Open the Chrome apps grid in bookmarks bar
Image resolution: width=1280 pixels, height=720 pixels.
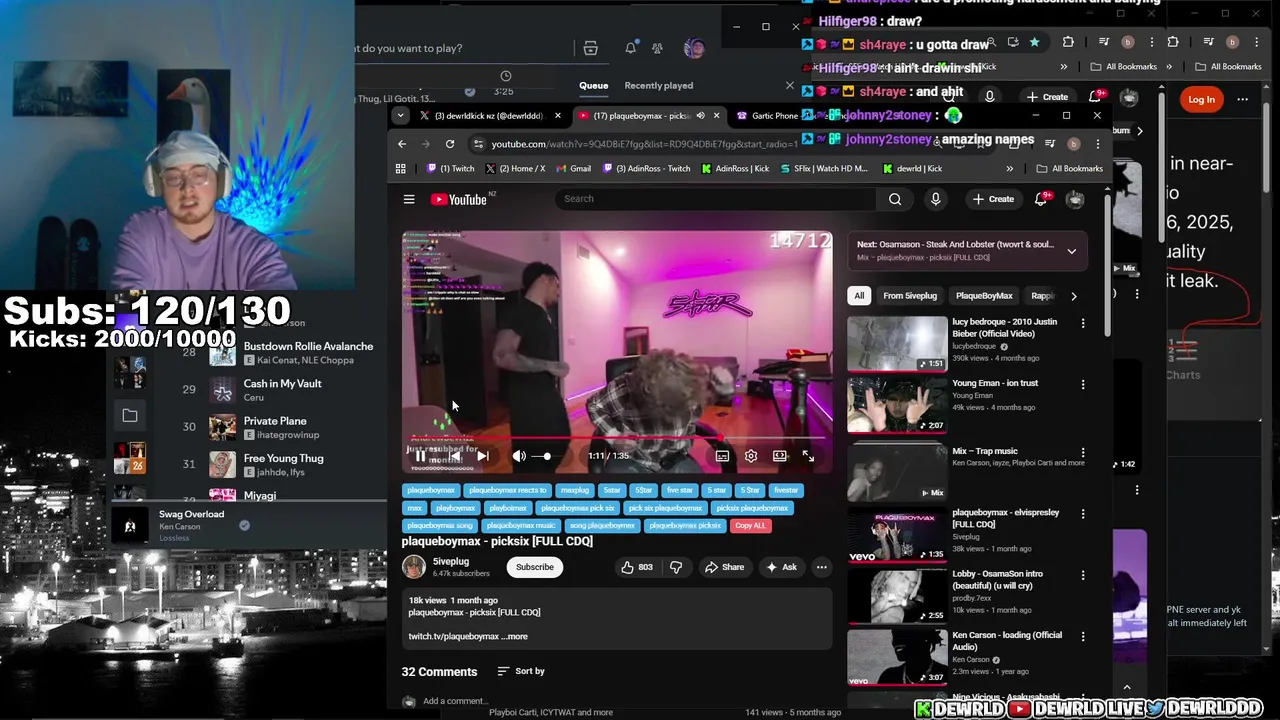[x=401, y=169]
